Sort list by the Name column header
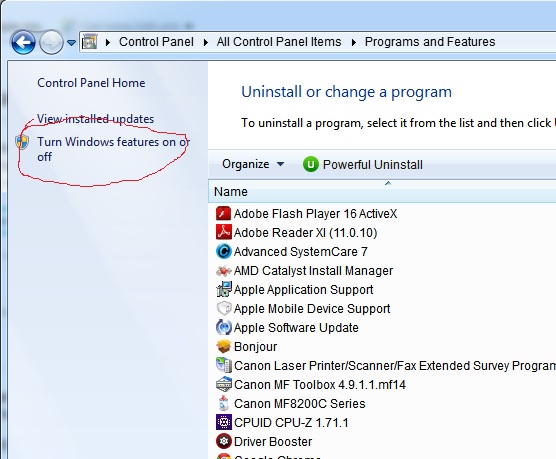556x459 pixels. [382, 192]
